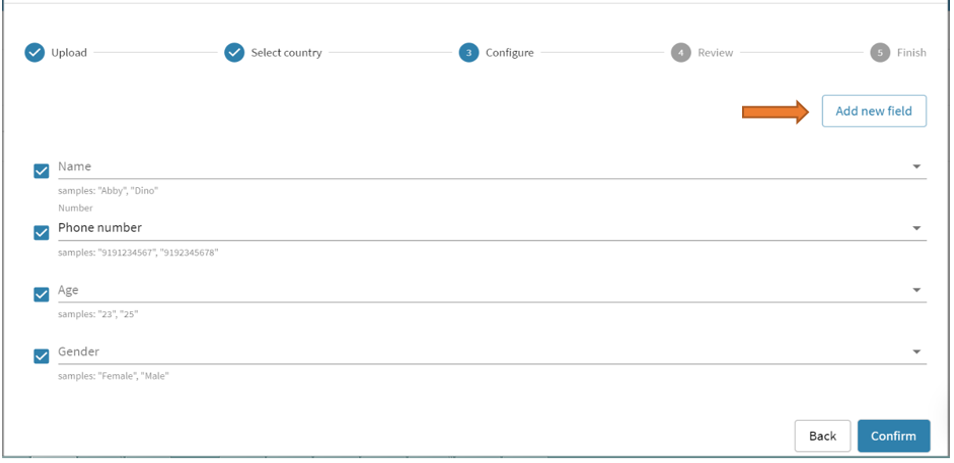Open the Phone number dropdown arrow
This screenshot has width=954, height=463.
pos(916,229)
